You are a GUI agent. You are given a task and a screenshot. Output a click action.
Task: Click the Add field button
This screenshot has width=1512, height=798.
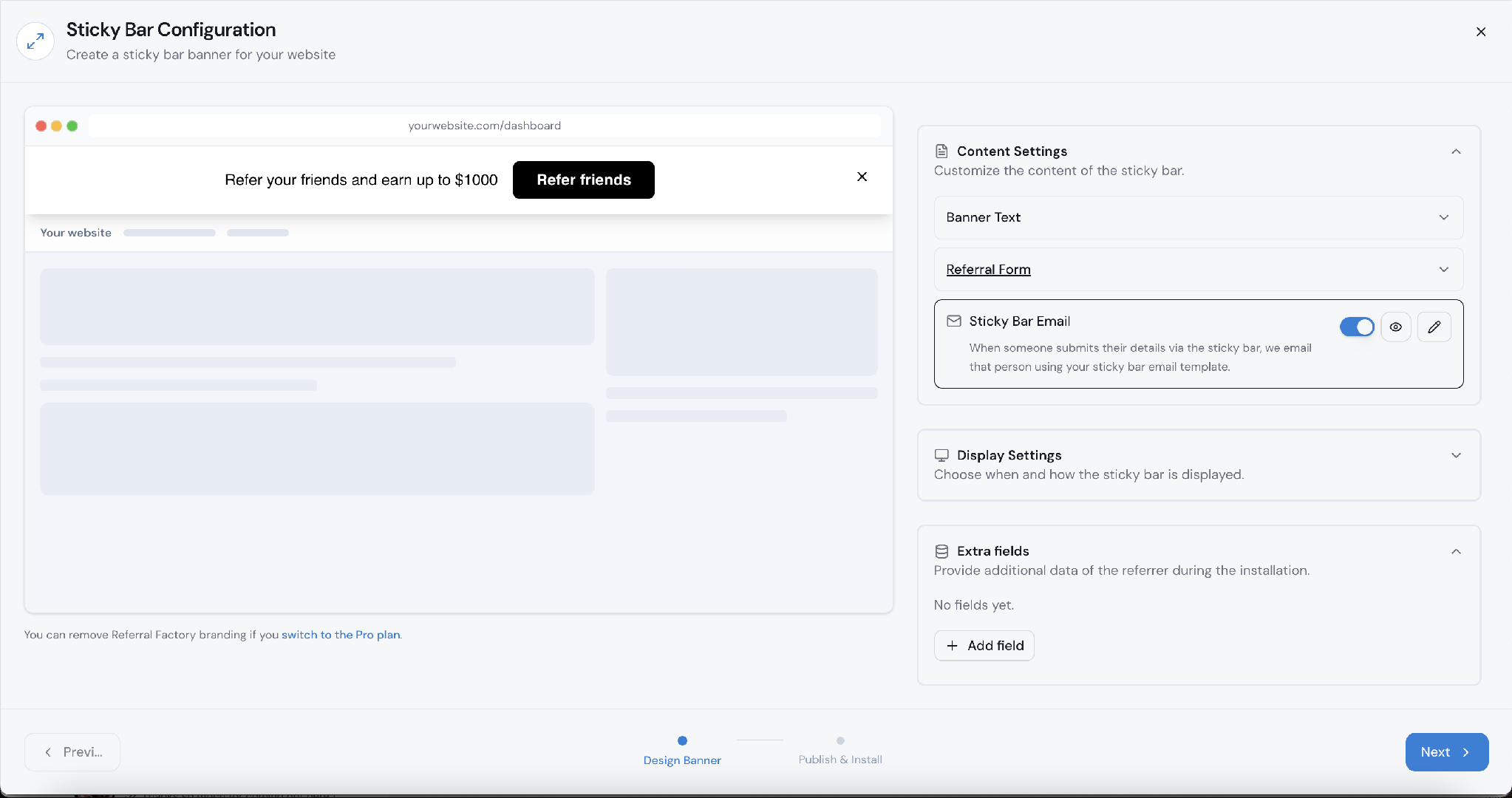tap(984, 646)
